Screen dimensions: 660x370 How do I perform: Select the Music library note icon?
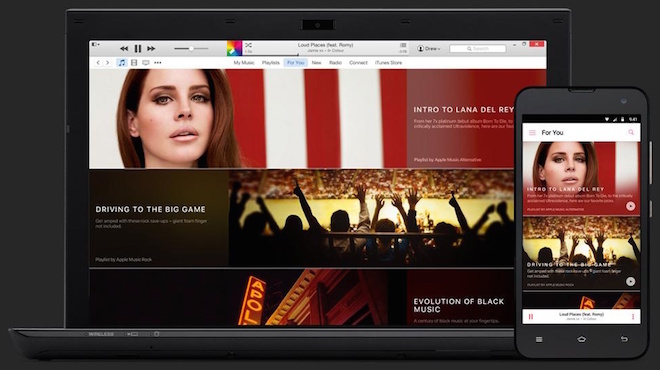point(122,63)
